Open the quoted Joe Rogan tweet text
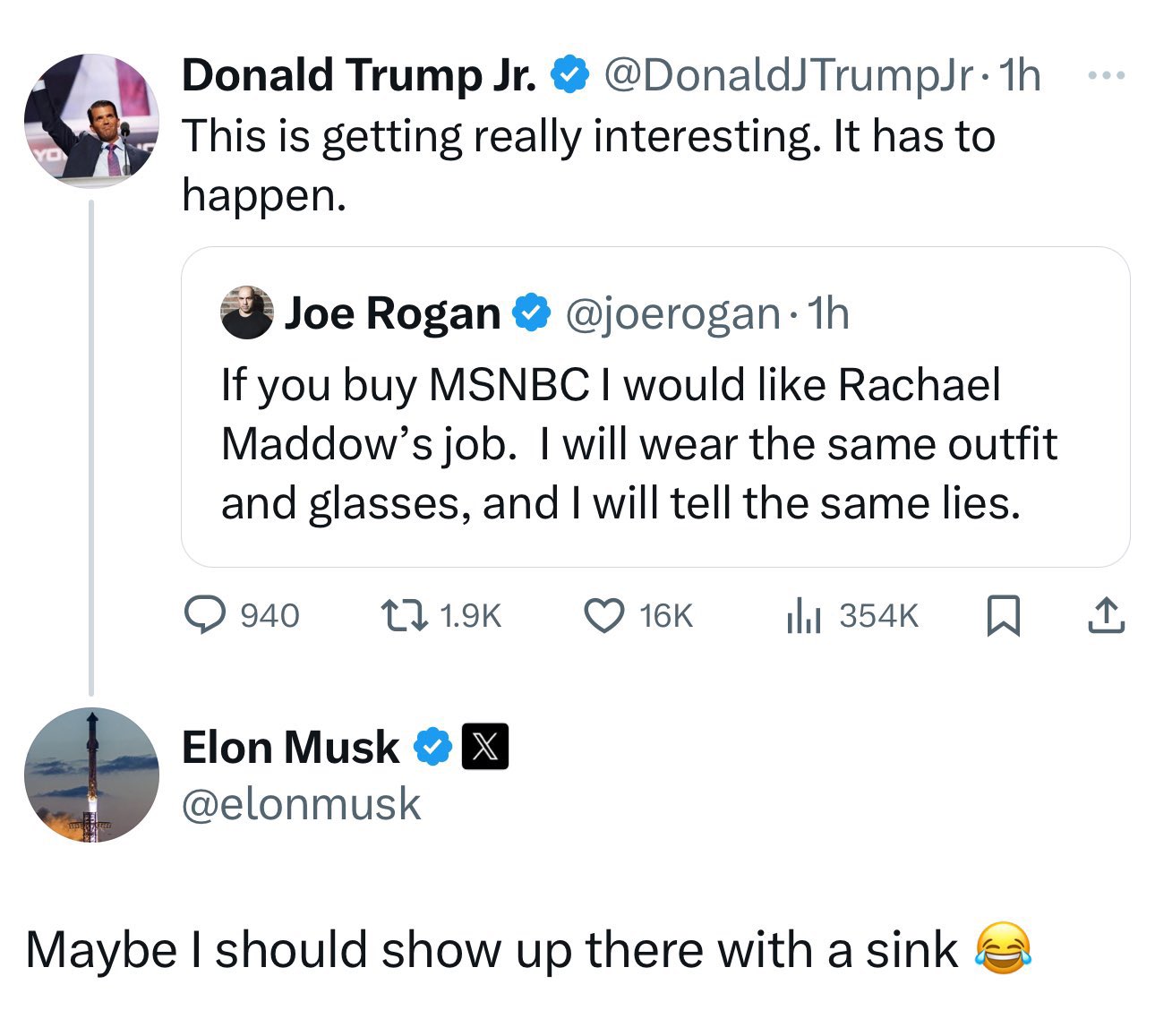The width and height of the screenshot is (1155, 1036). [x=638, y=444]
